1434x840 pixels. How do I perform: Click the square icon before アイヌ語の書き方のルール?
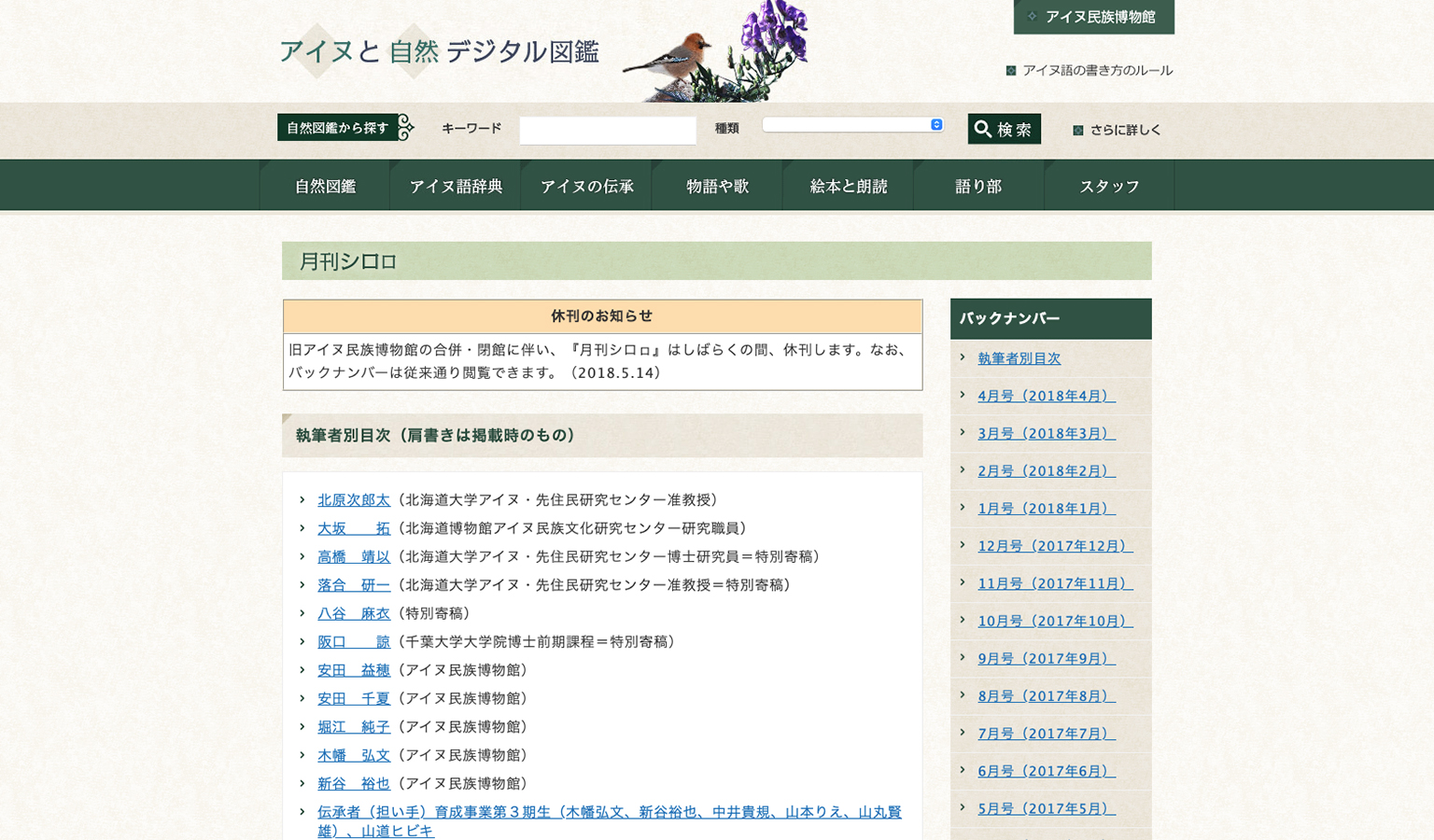click(1010, 70)
